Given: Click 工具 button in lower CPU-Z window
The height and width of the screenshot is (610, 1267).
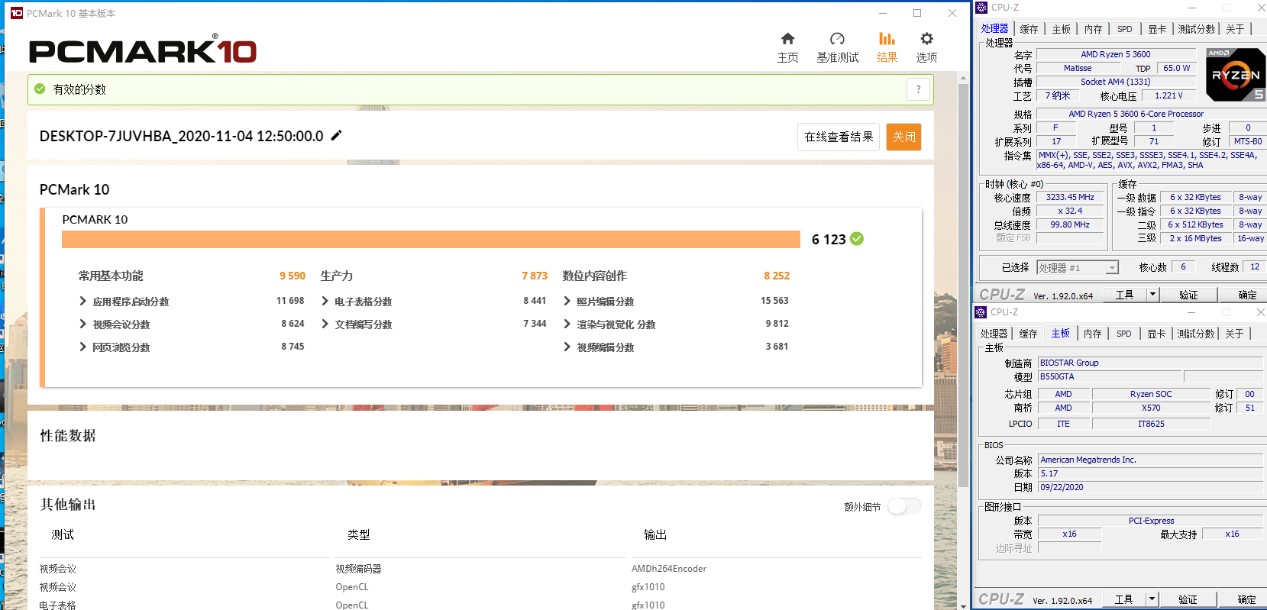Looking at the screenshot, I should pyautogui.click(x=1124, y=600).
